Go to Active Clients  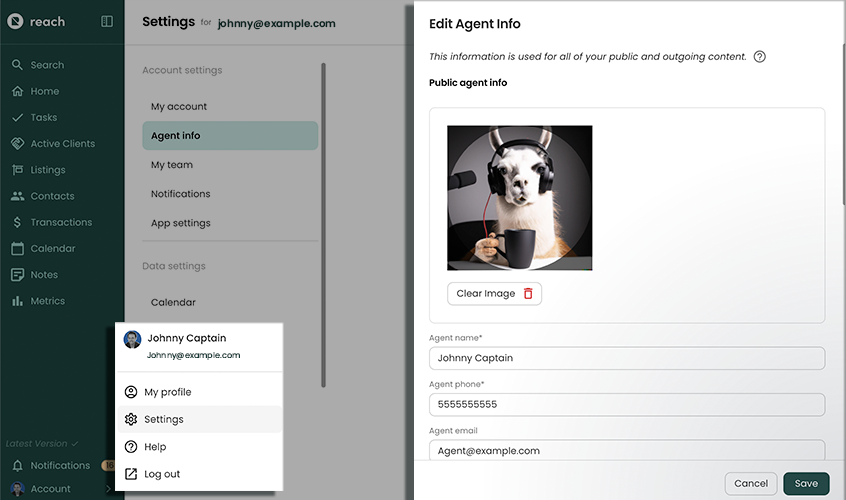pos(62,144)
